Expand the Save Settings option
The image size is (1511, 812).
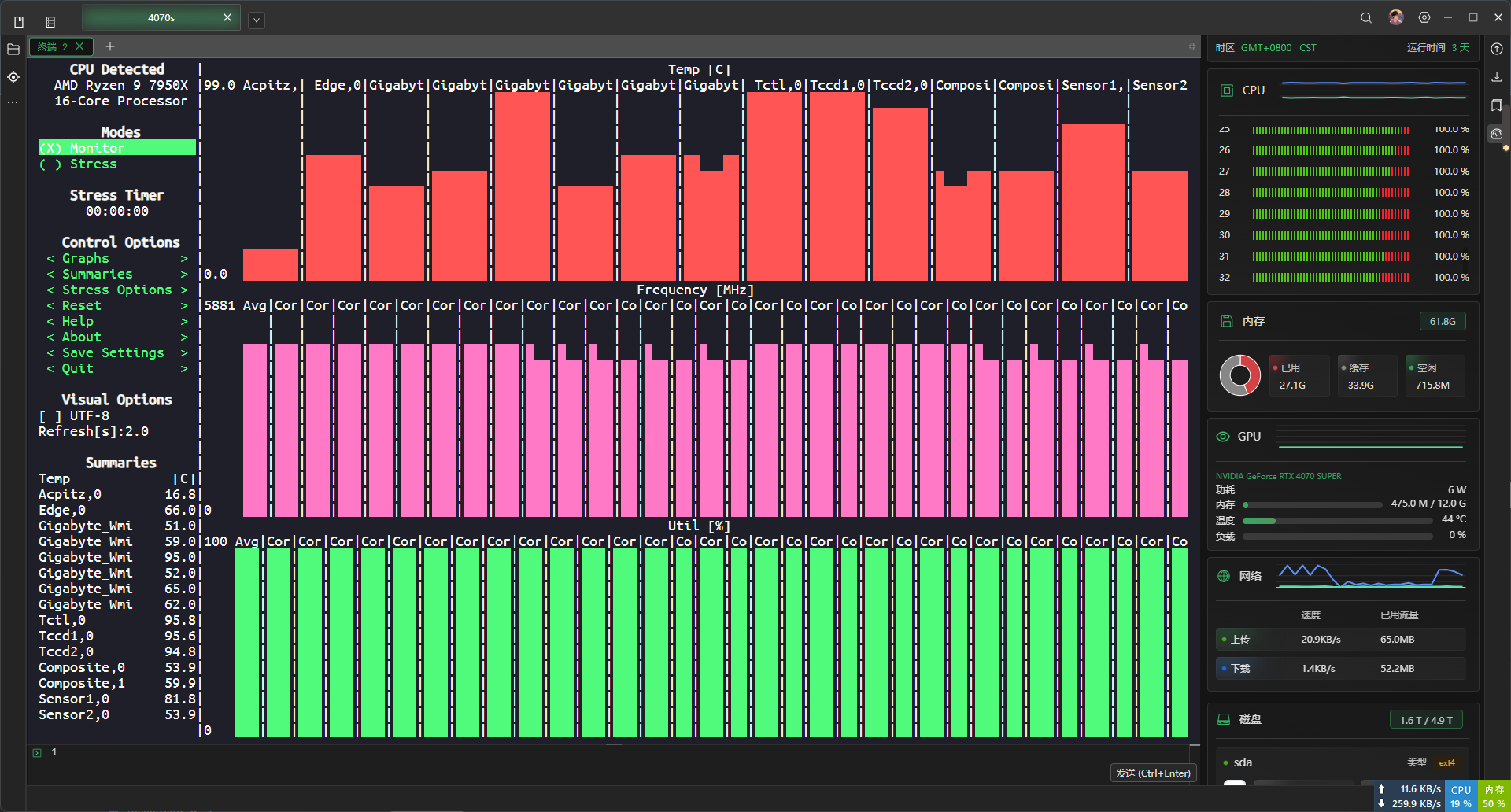click(x=116, y=352)
